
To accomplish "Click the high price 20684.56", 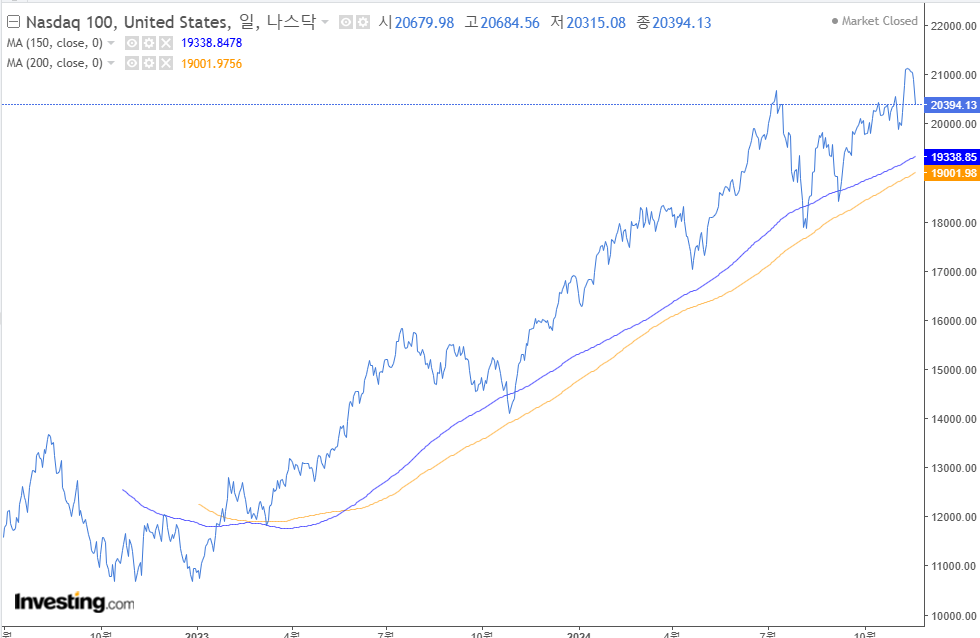I will 510,23.
